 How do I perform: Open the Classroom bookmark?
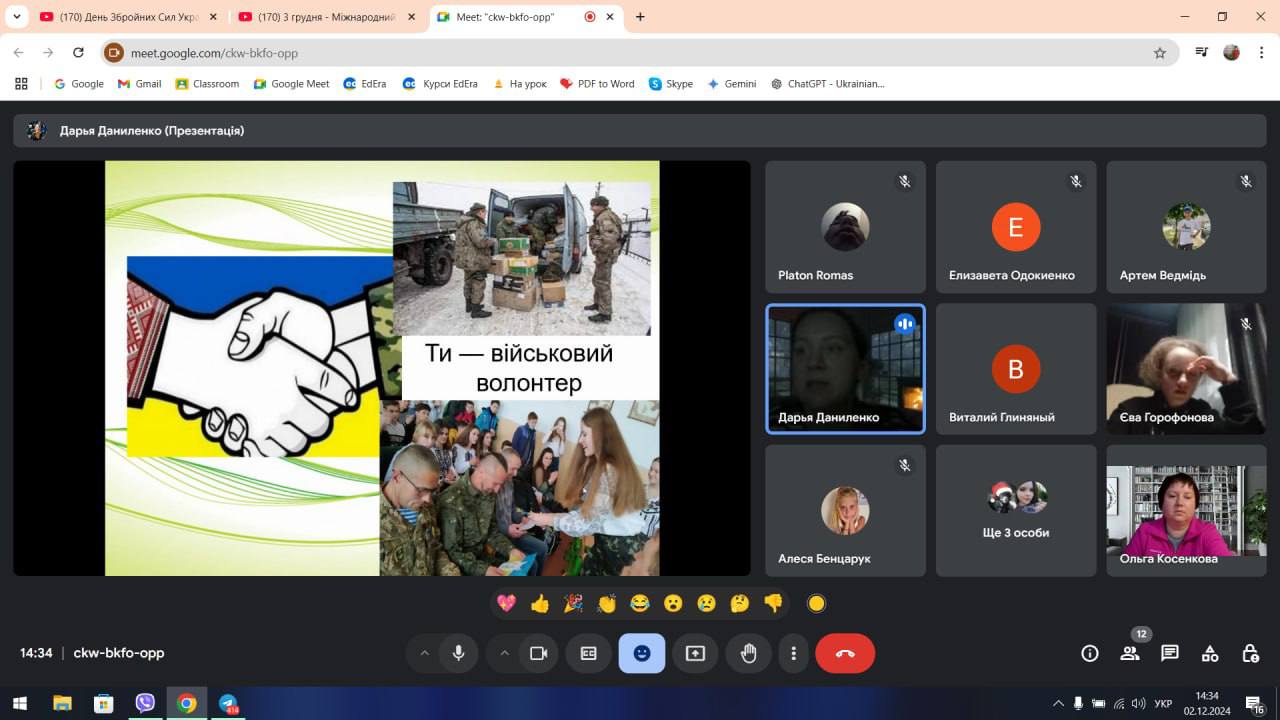pos(207,84)
